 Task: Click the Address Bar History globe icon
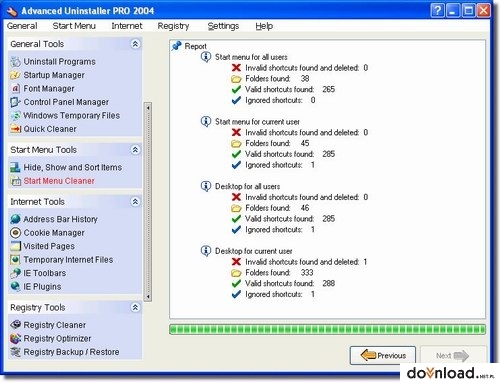click(x=15, y=219)
